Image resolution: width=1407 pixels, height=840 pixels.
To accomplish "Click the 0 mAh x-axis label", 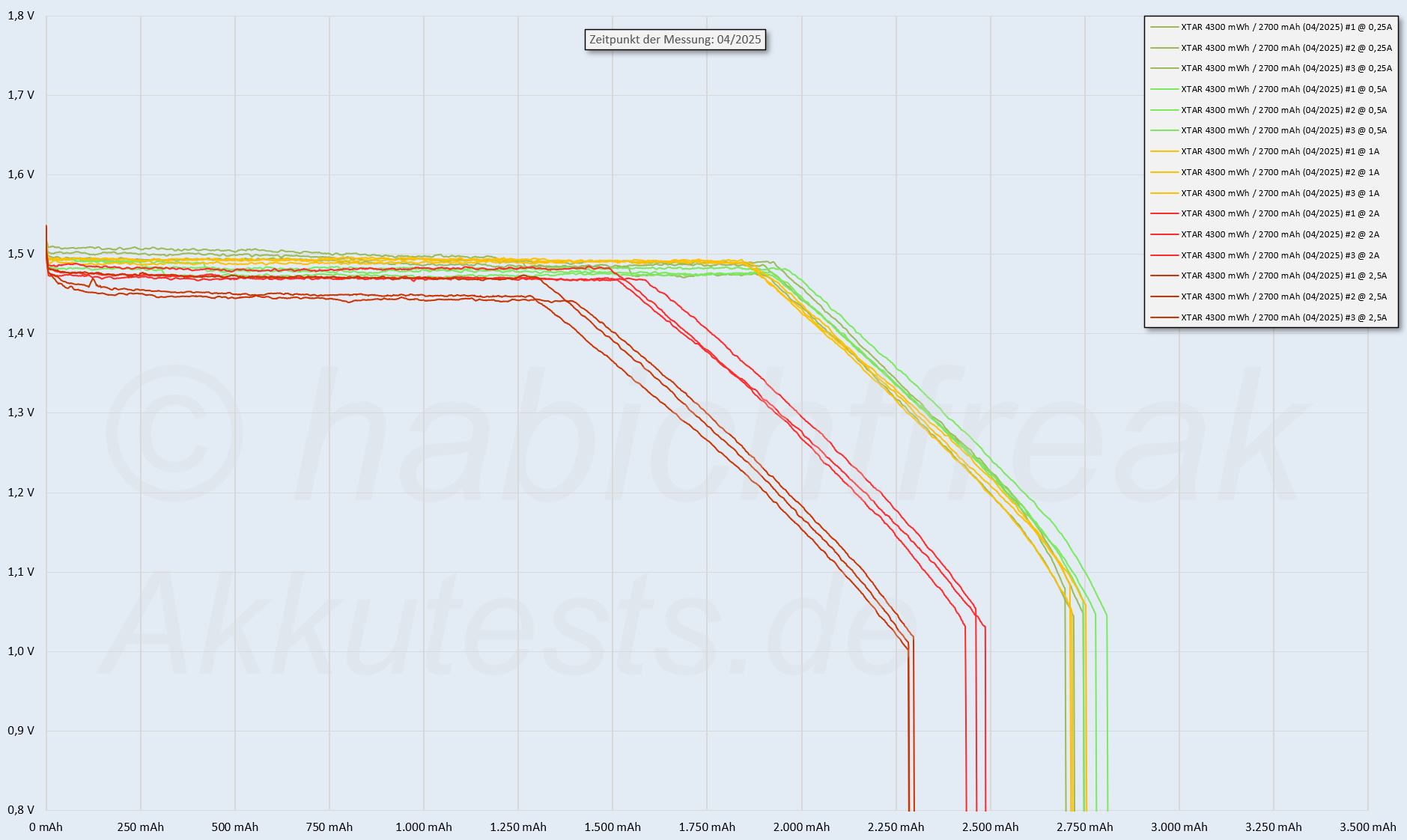I will (46, 827).
